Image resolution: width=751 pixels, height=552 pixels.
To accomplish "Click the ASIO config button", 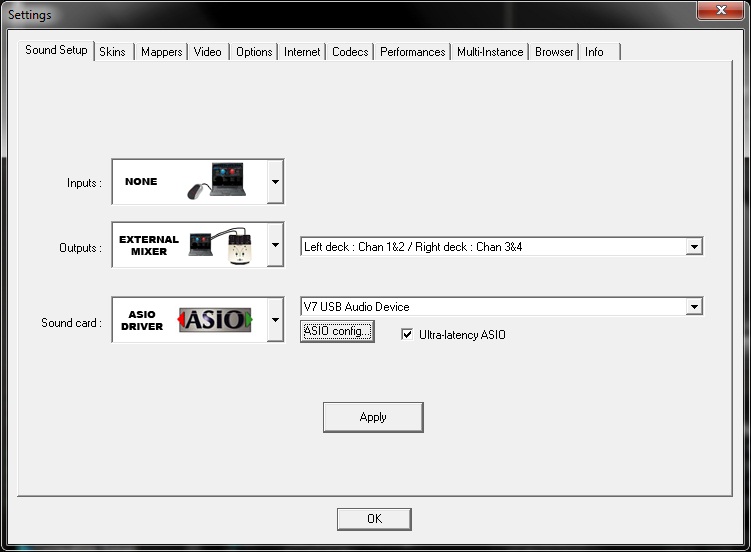I will [337, 331].
